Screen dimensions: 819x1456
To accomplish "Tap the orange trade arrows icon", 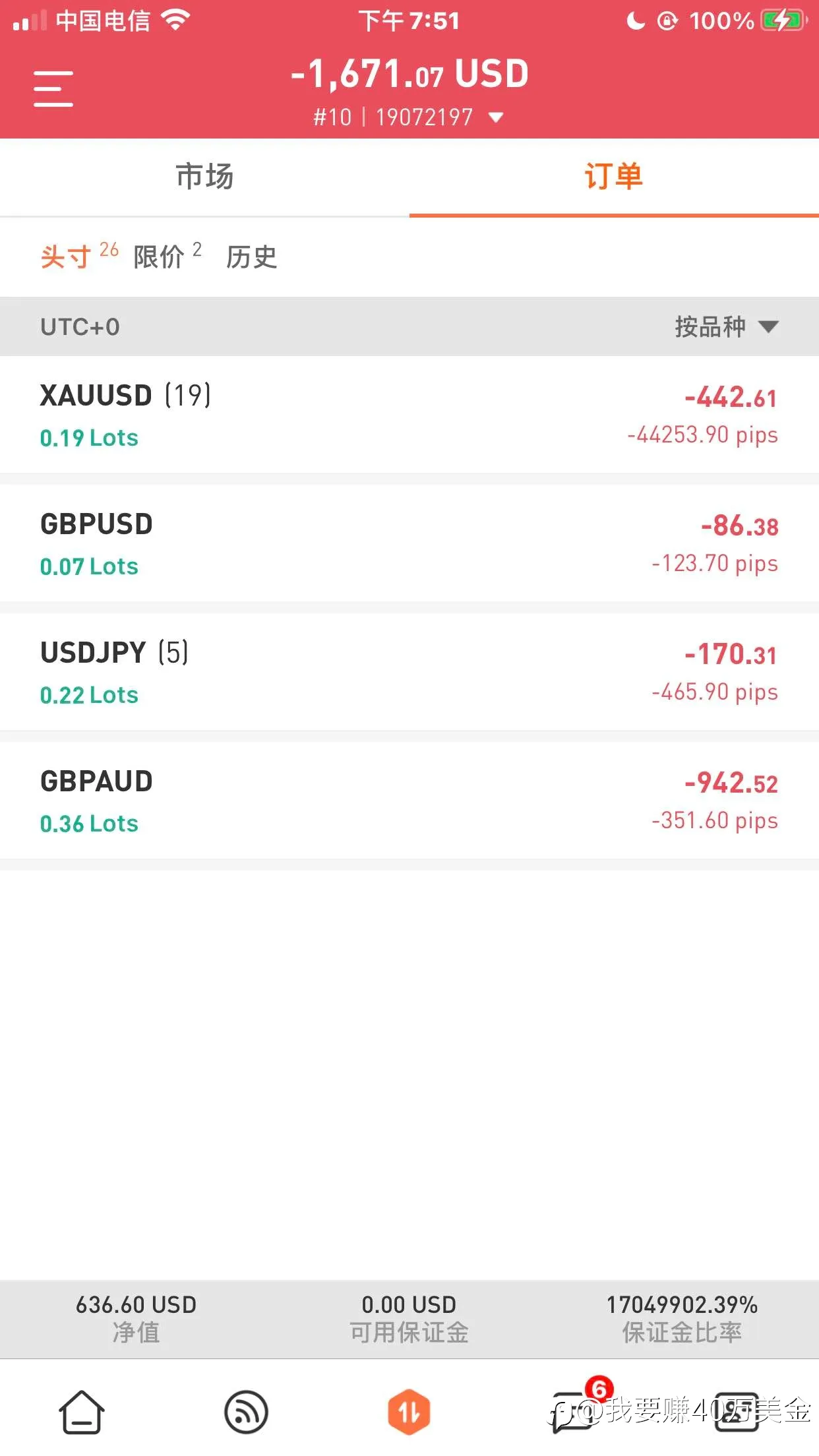I will tap(409, 1412).
